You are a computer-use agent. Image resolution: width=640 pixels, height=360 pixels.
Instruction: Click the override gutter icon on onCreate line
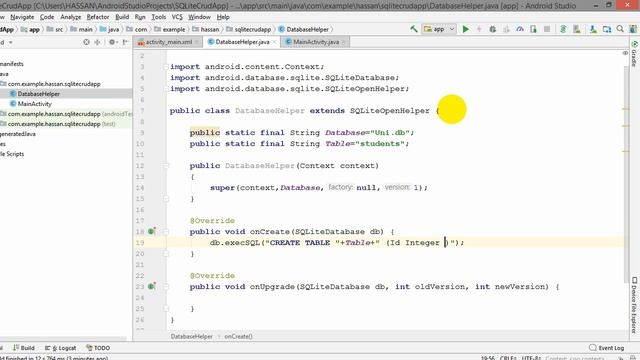[151, 231]
